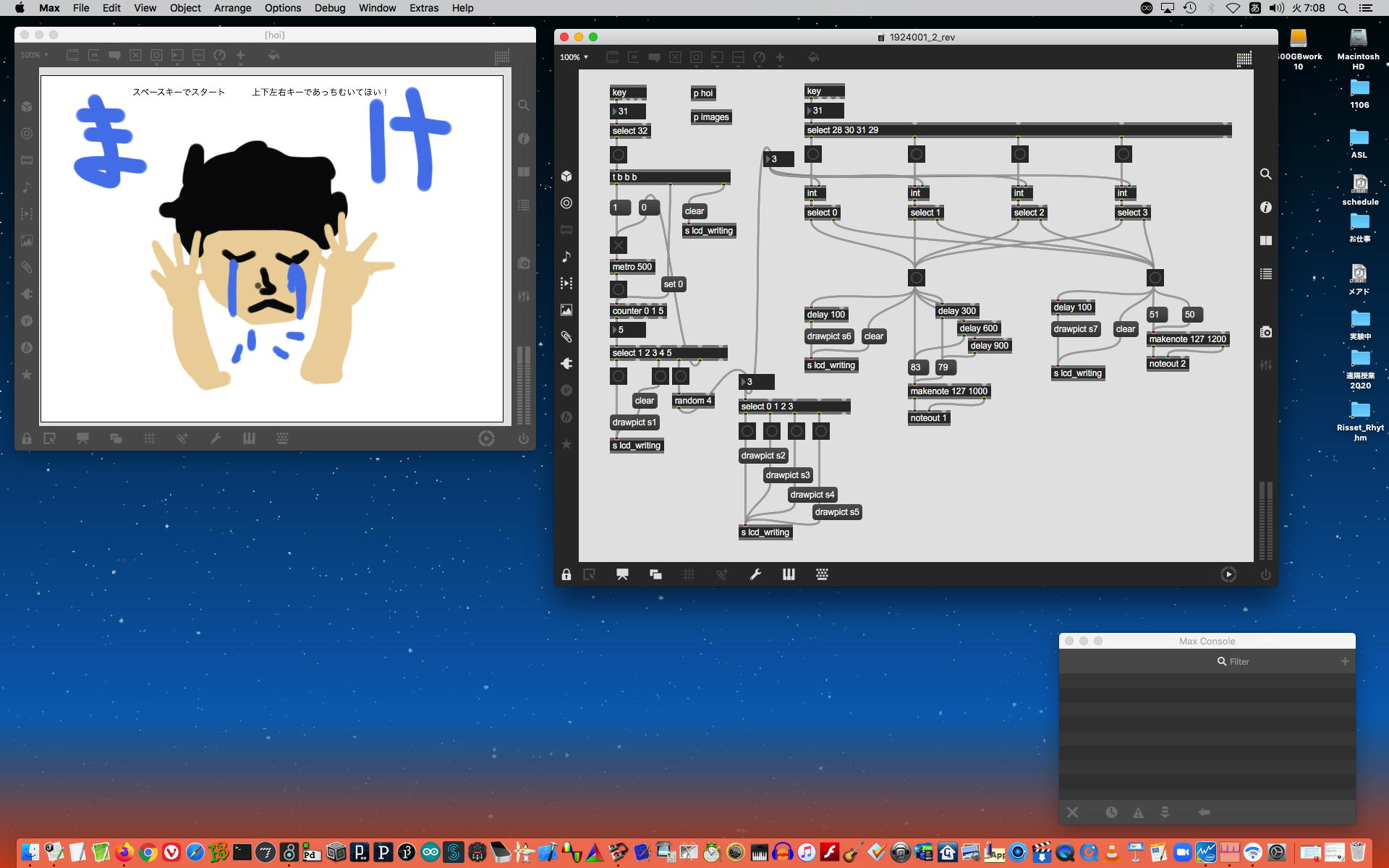The width and height of the screenshot is (1389, 868).
Task: Open the objects cube icon in left sidebar
Action: [566, 176]
